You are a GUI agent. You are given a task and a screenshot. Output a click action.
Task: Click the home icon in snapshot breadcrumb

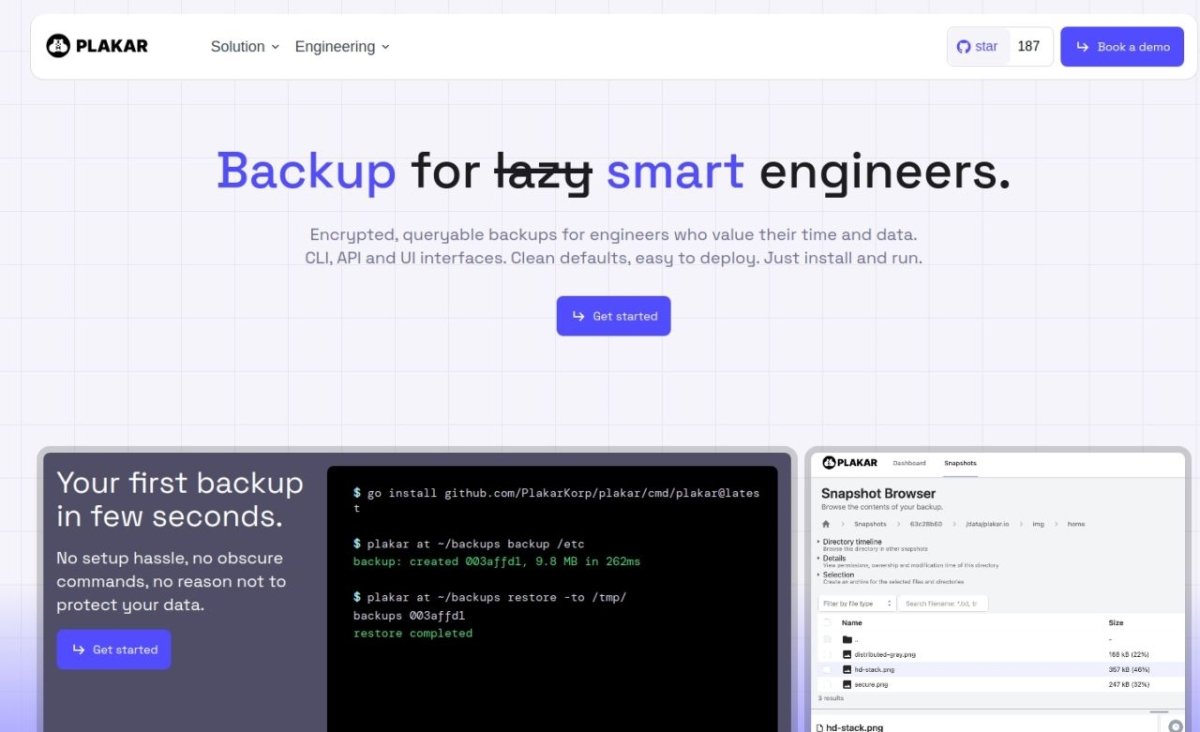[x=826, y=523]
